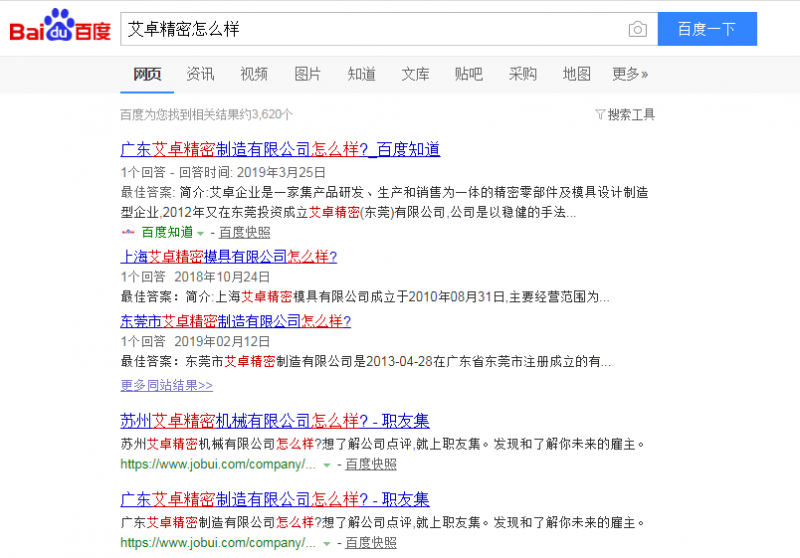The width and height of the screenshot is (800, 558).
Task: Click the Baidu logo
Action: point(60,26)
